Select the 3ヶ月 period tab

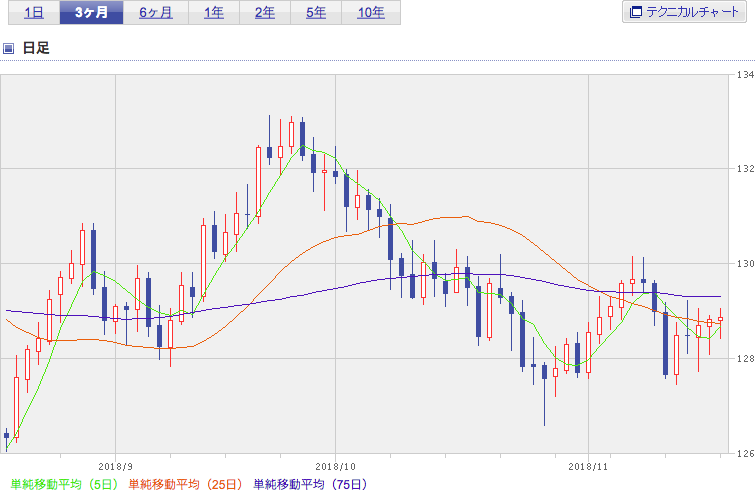pos(91,13)
